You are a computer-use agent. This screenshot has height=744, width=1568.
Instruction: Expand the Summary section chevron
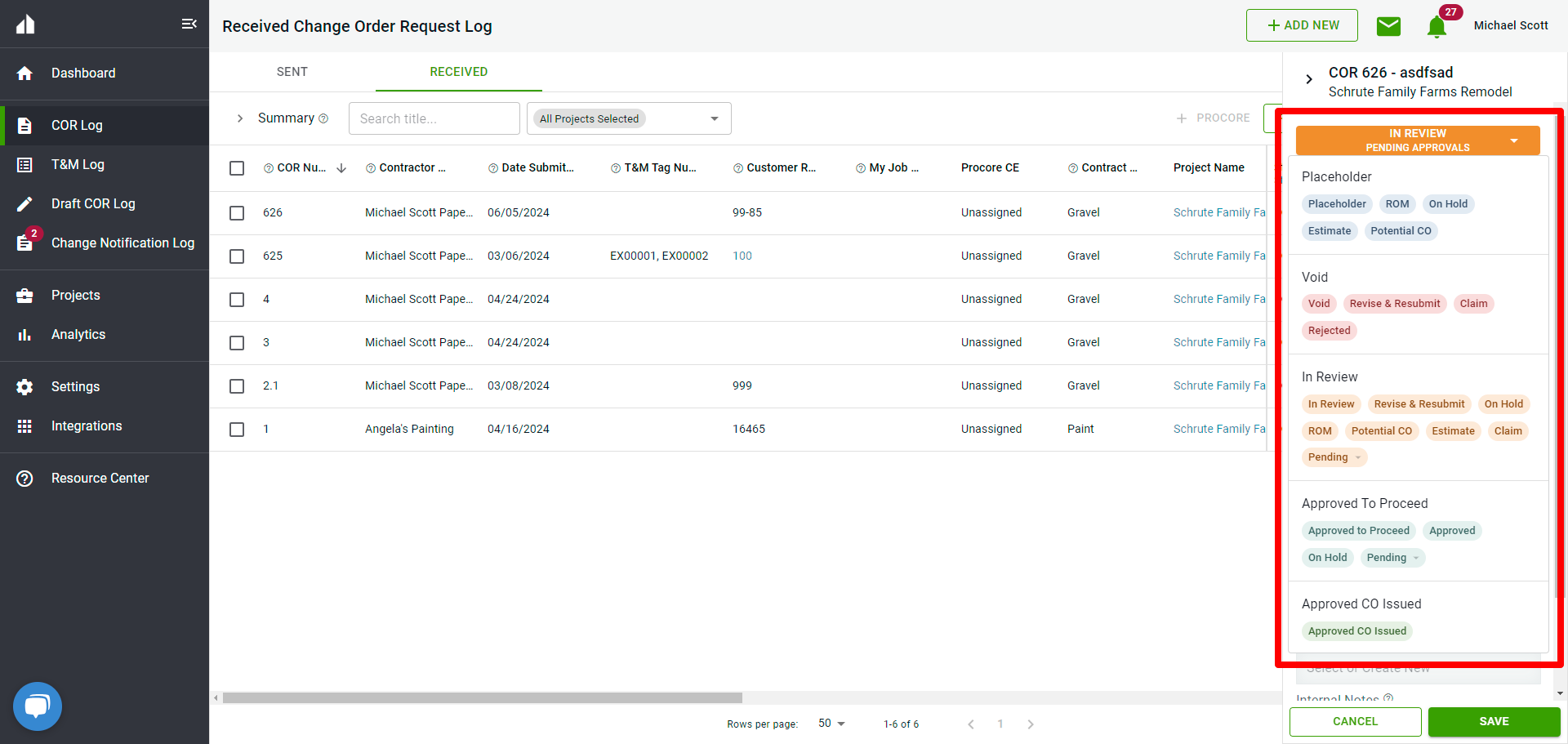tap(240, 118)
